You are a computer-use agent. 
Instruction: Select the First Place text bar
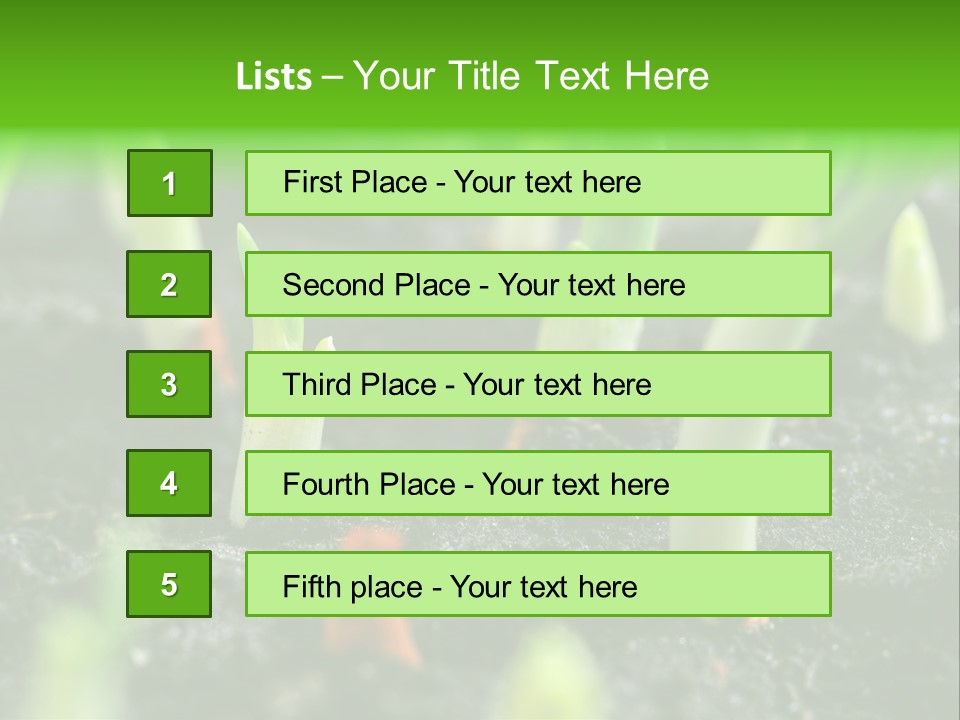pos(538,183)
